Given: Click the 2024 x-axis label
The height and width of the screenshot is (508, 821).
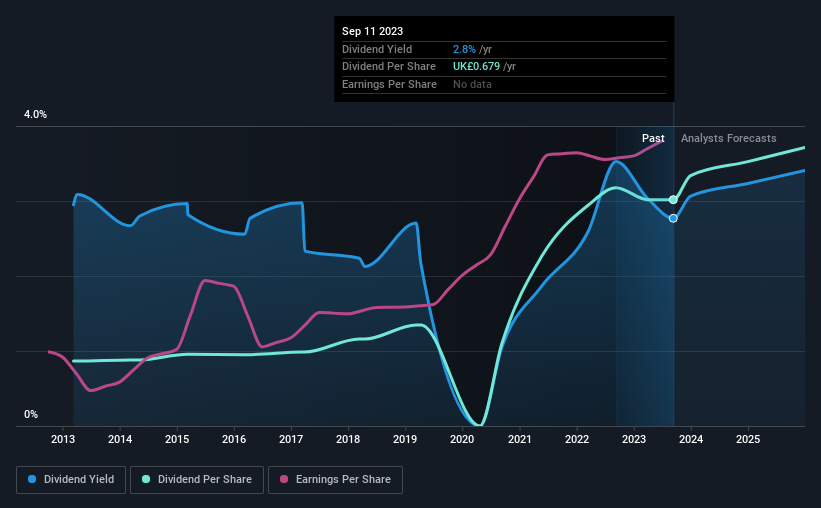Looking at the screenshot, I should (691, 439).
